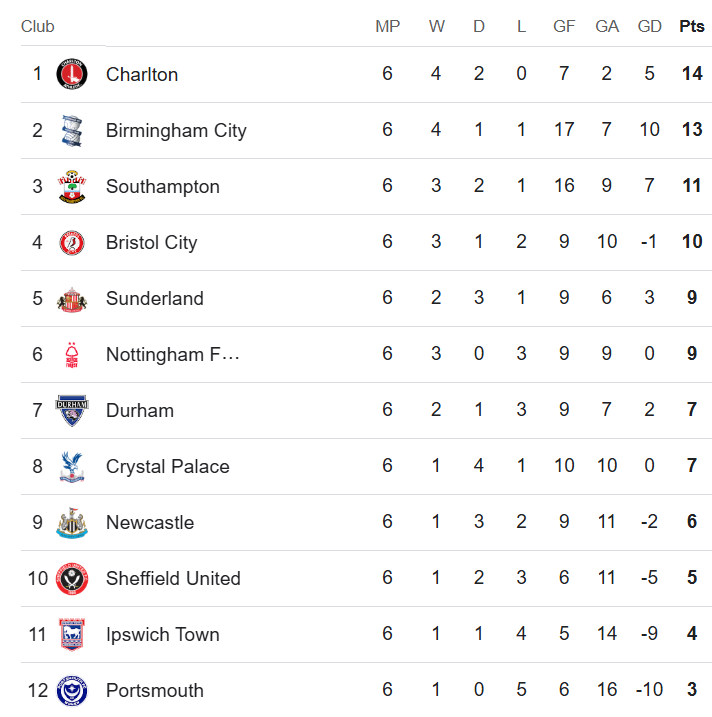Open the Birmingham City team link
This screenshot has height=717, width=712.
[x=176, y=131]
